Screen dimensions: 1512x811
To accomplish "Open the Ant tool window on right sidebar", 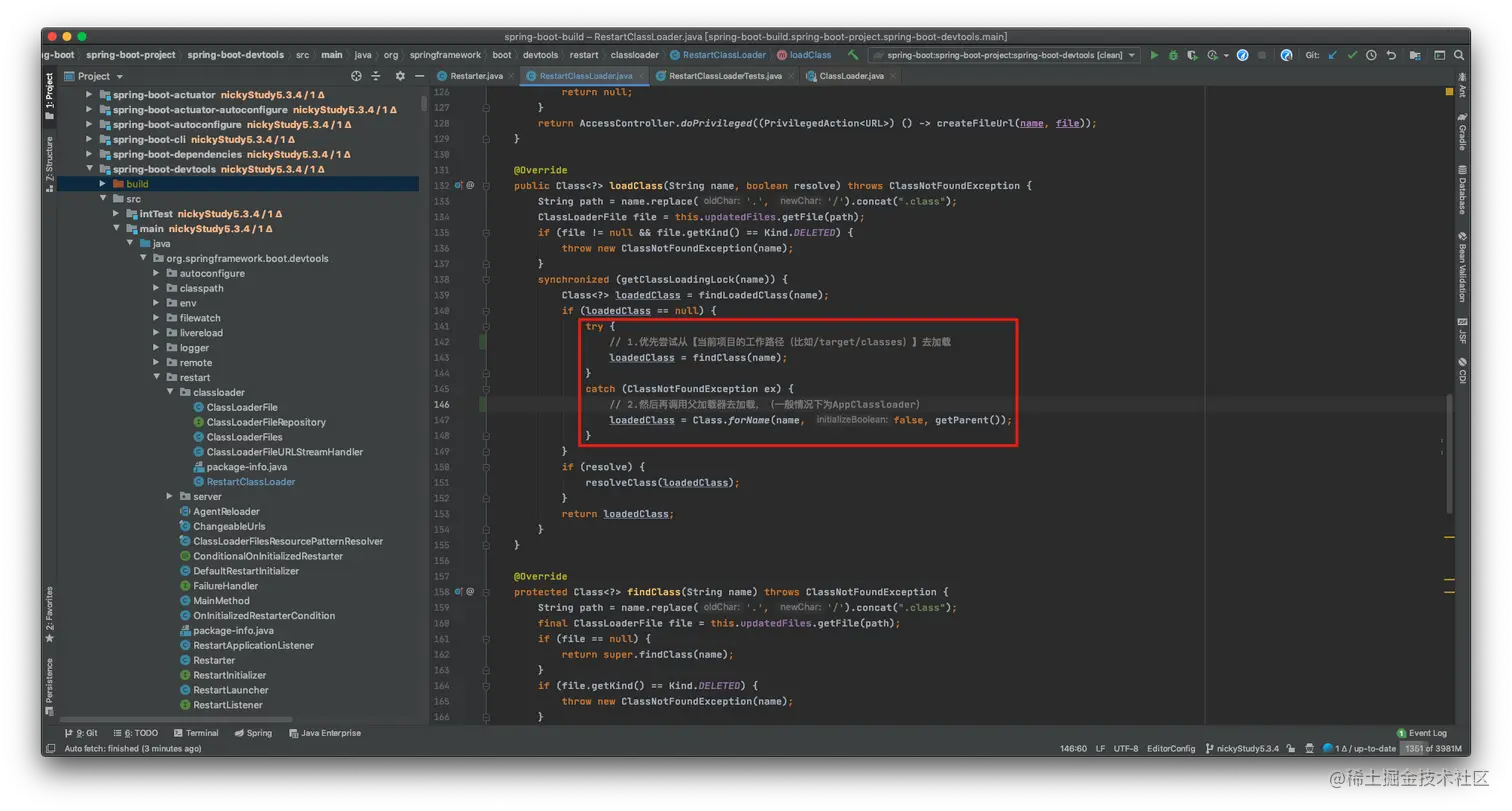I will 1462,85.
